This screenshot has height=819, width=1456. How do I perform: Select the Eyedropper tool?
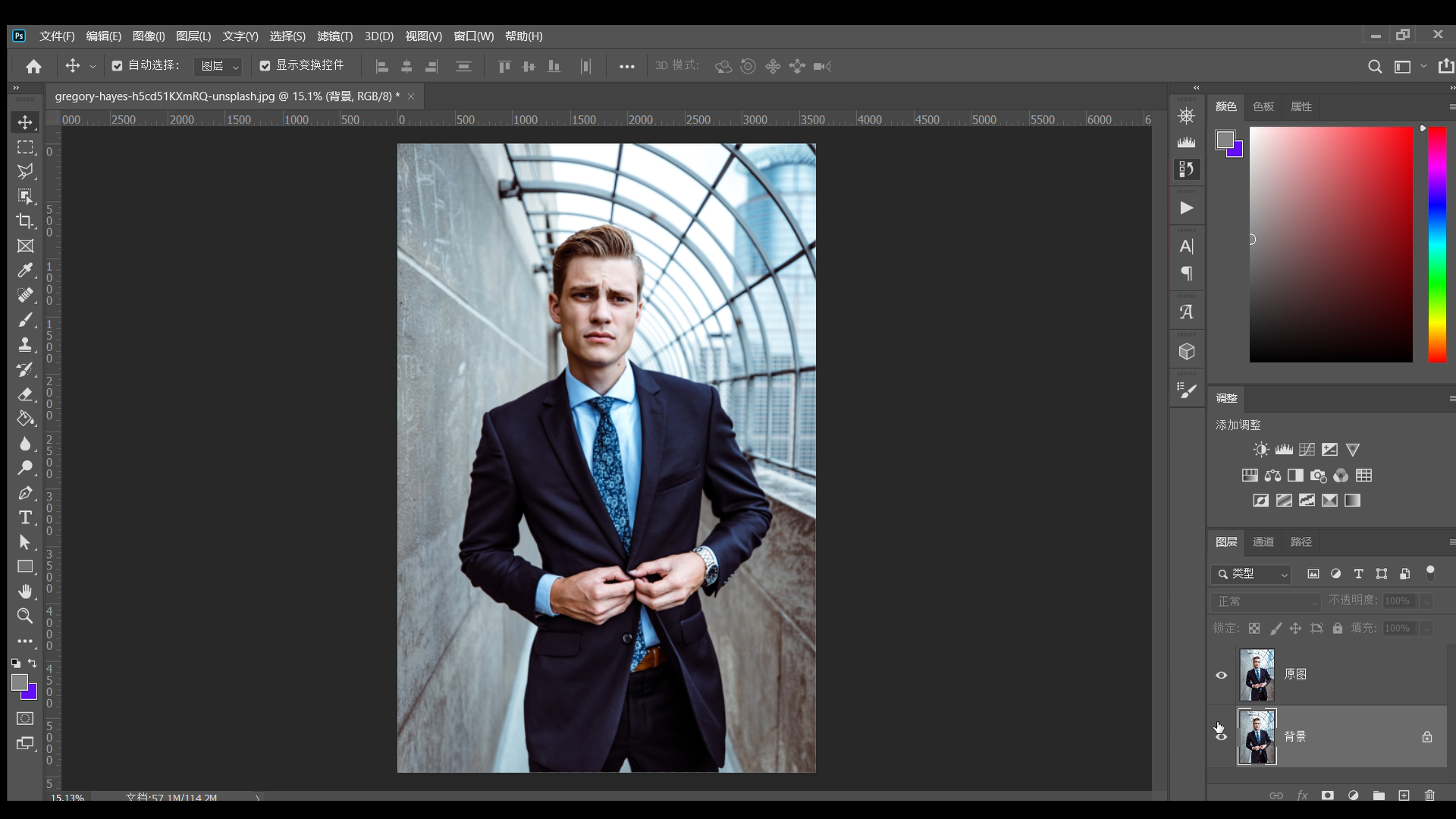pos(25,271)
